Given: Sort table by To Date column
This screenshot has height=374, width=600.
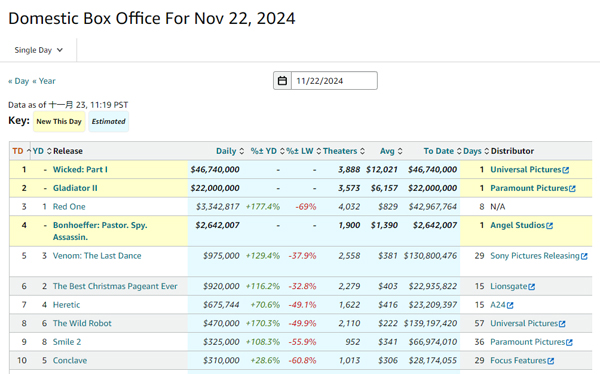Looking at the screenshot, I should pyautogui.click(x=439, y=151).
